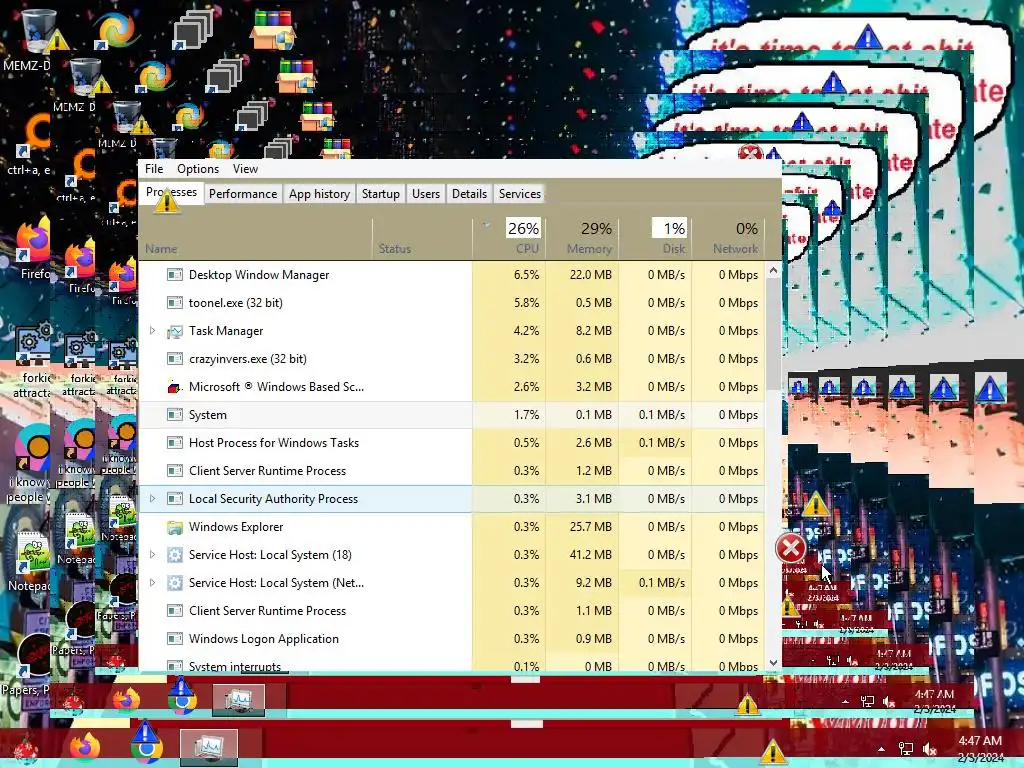The height and width of the screenshot is (768, 1024).
Task: Expand Service Host: Local System (18)
Action: tap(153, 554)
